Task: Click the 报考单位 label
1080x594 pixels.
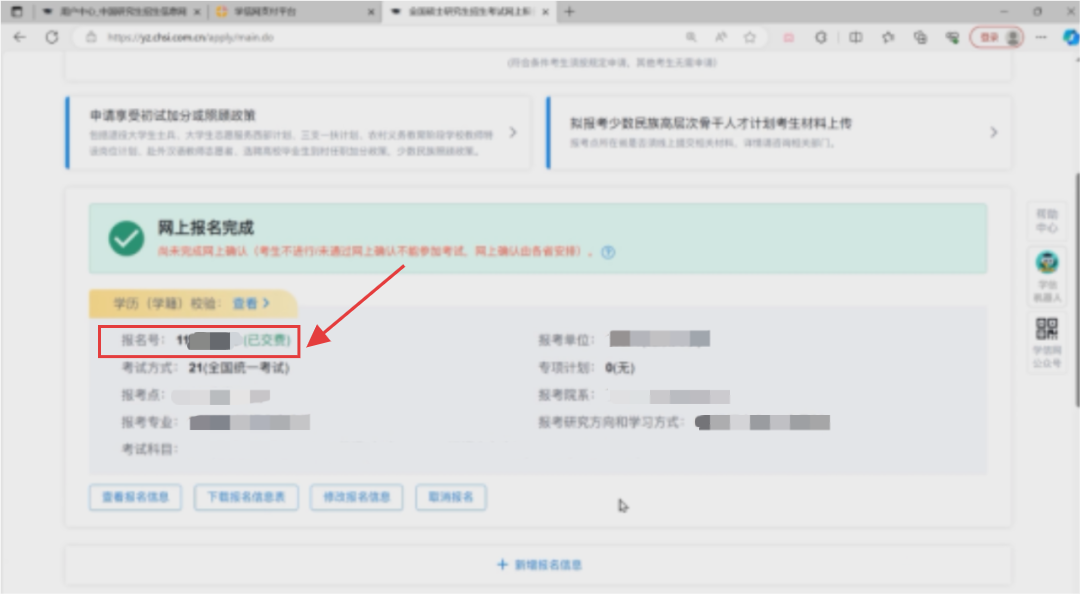Action: (566, 340)
